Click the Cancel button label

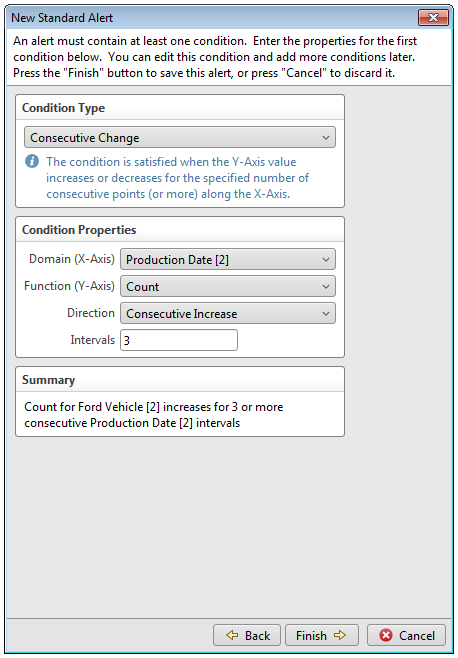click(417, 636)
